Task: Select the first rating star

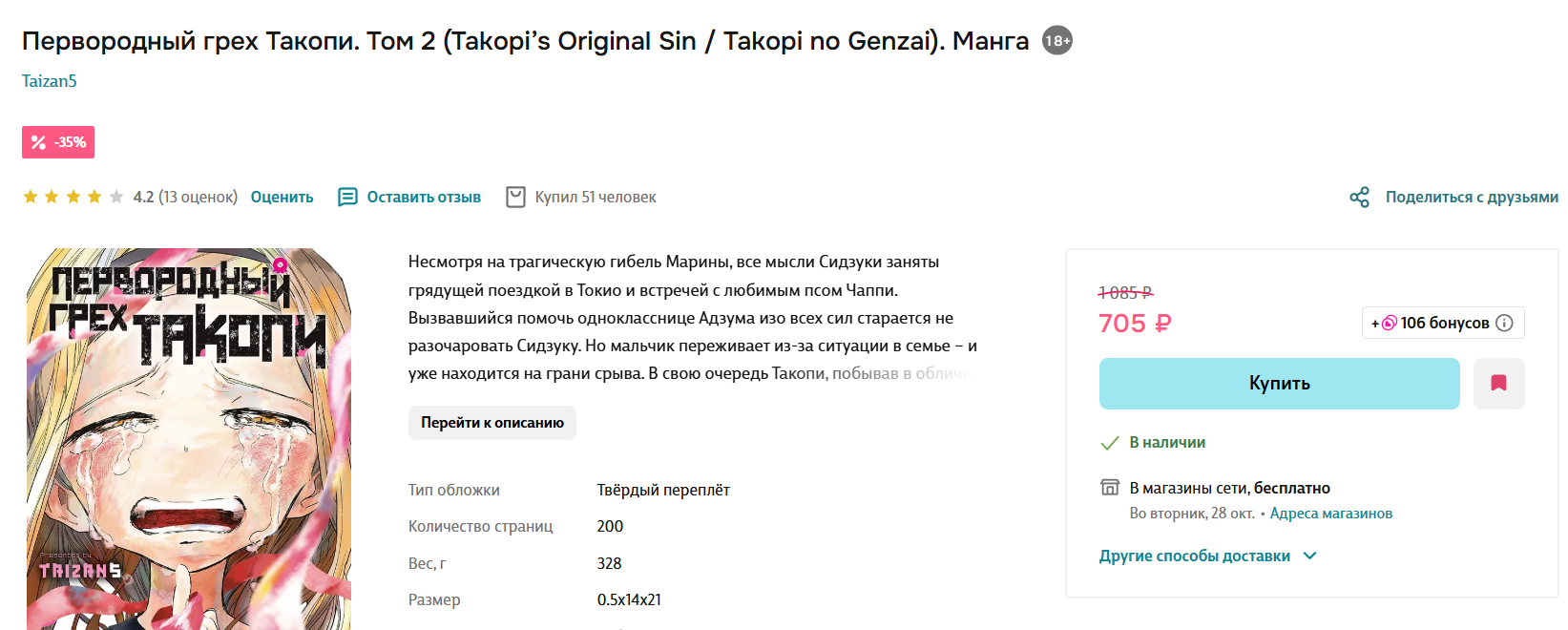Action: pyautogui.click(x=31, y=198)
